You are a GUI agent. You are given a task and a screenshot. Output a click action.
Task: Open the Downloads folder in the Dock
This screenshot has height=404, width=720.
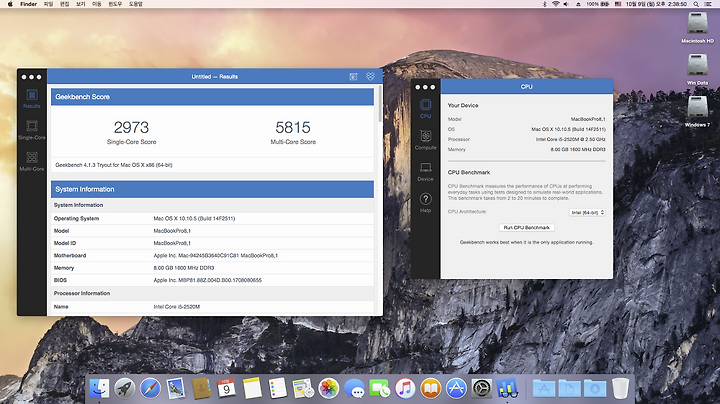click(595, 388)
